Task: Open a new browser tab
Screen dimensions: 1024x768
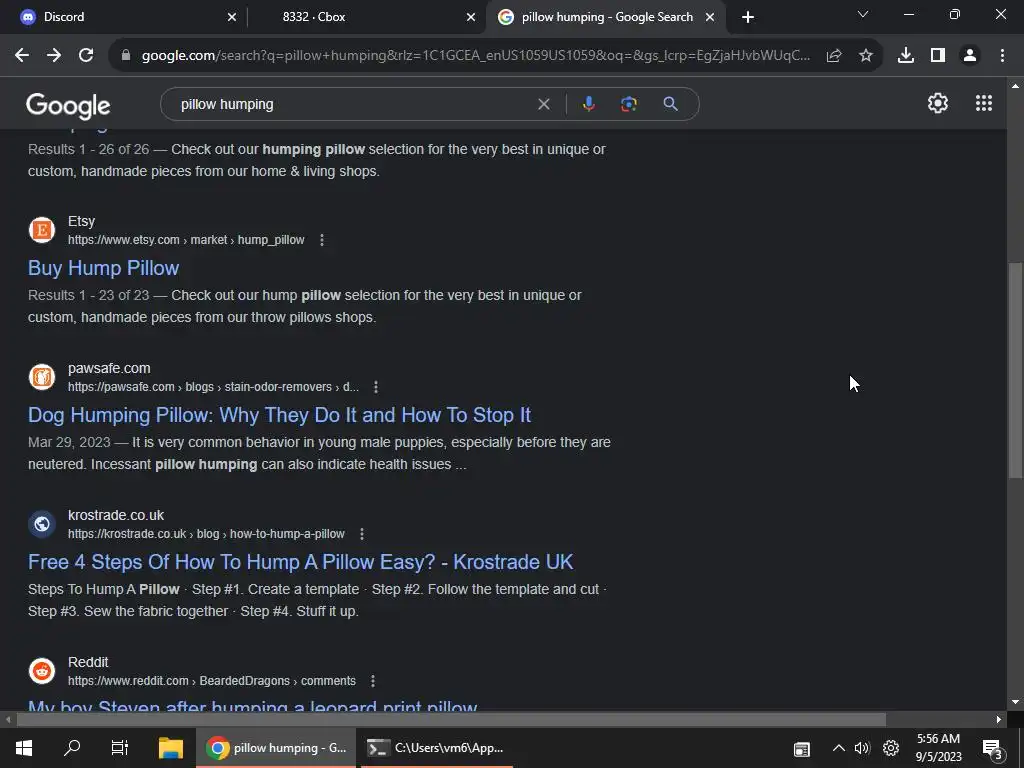Action: click(748, 17)
